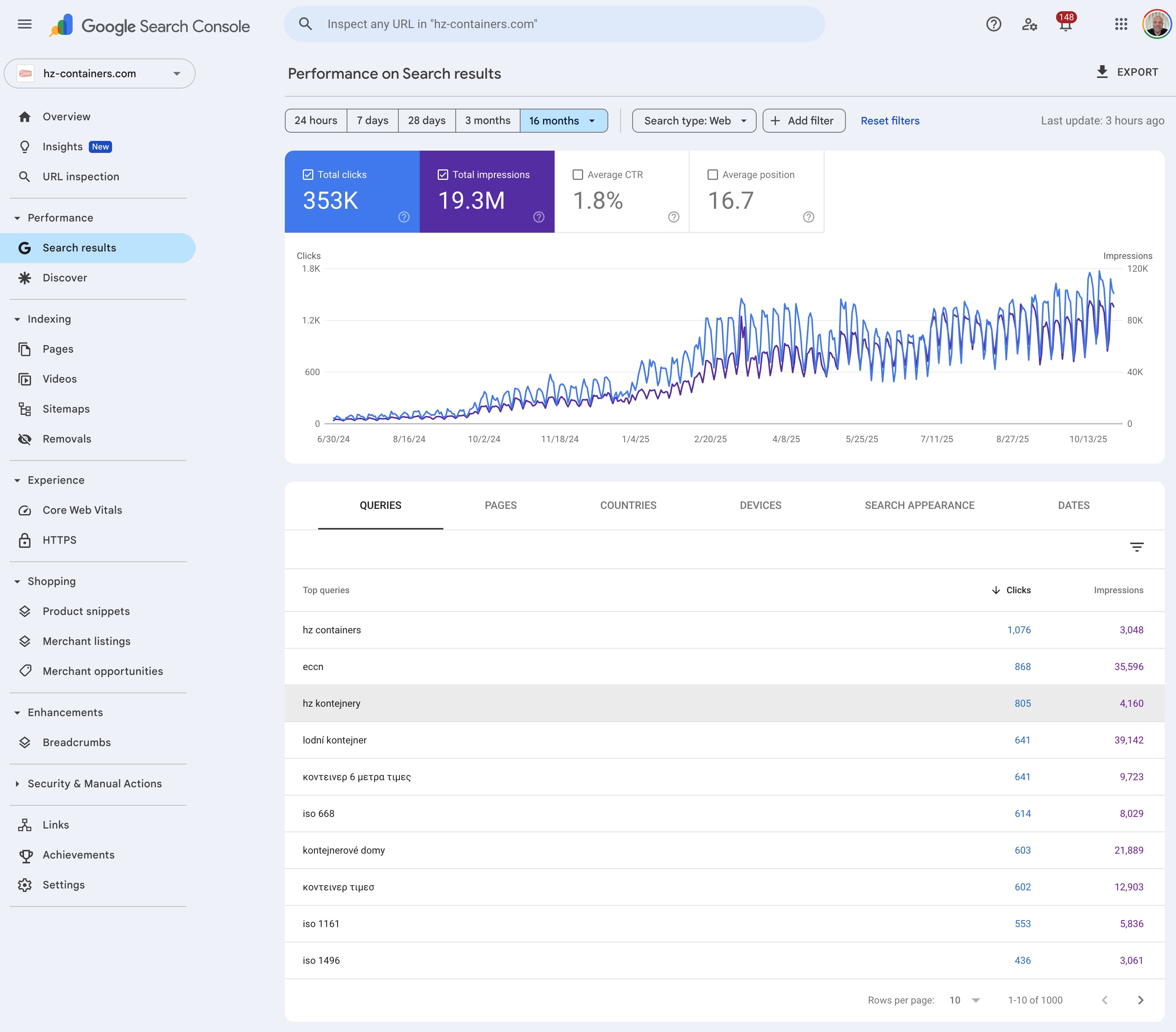Expand the Security & Manual Actions section
This screenshot has height=1032, width=1176.
[94, 784]
